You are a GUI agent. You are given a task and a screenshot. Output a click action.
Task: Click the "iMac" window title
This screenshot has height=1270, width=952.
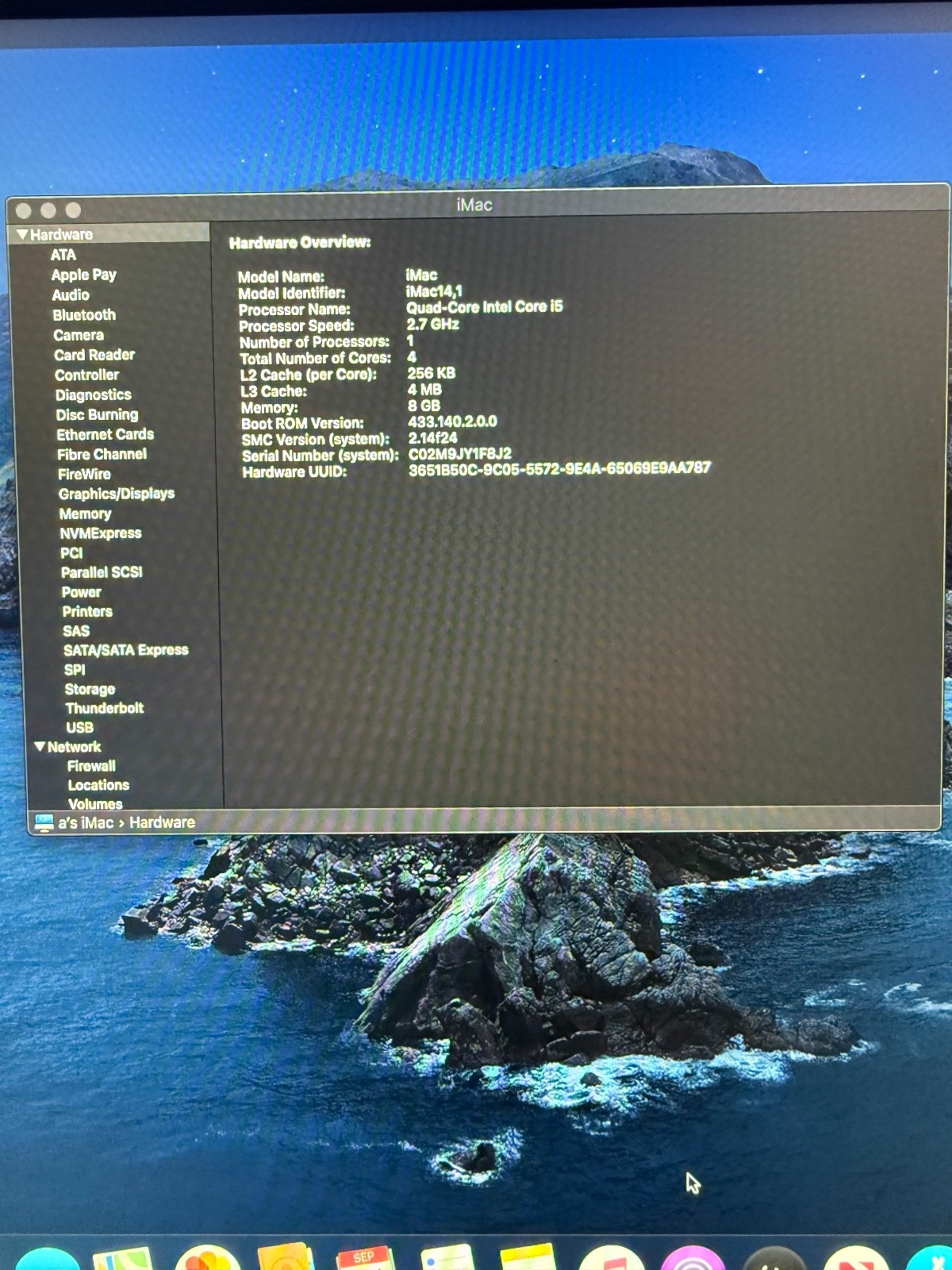[x=474, y=205]
